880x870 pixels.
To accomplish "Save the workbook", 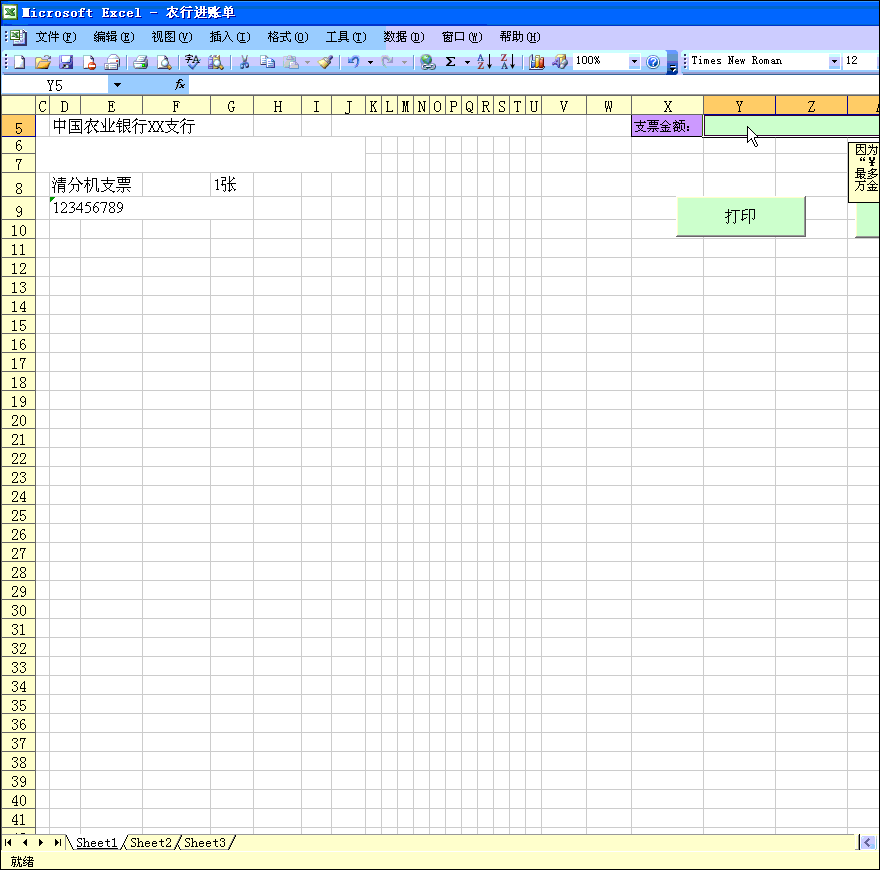I will 66,61.
